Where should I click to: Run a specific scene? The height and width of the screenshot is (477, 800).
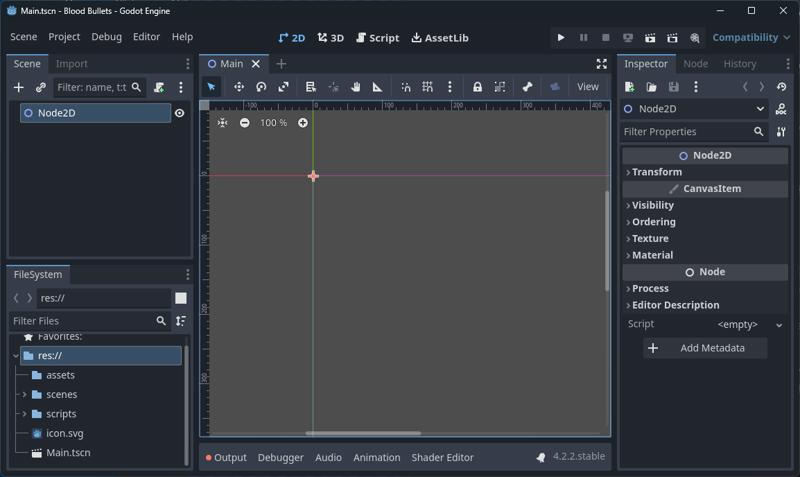click(x=672, y=37)
